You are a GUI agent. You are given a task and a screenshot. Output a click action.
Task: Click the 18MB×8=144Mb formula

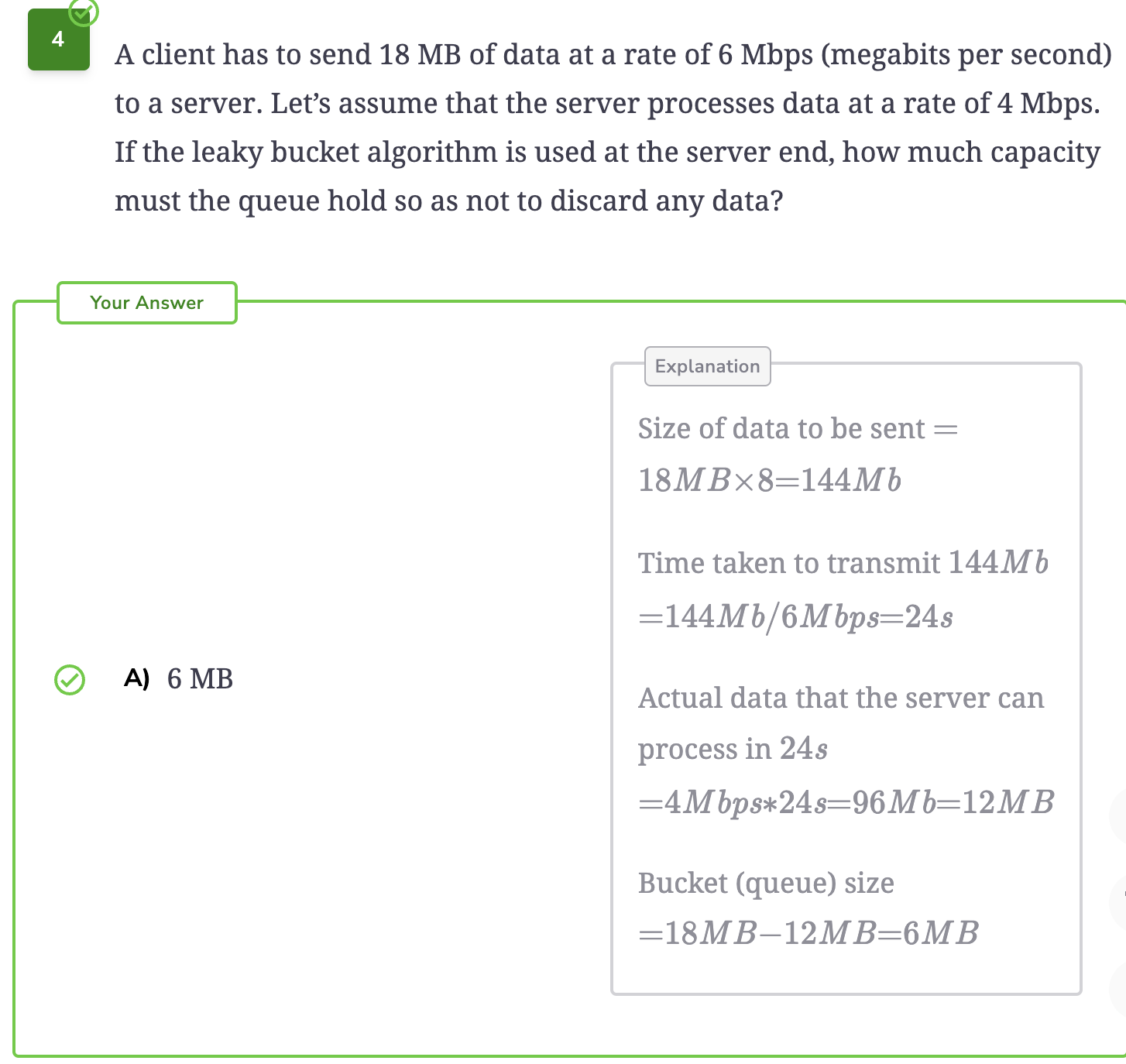(x=770, y=480)
